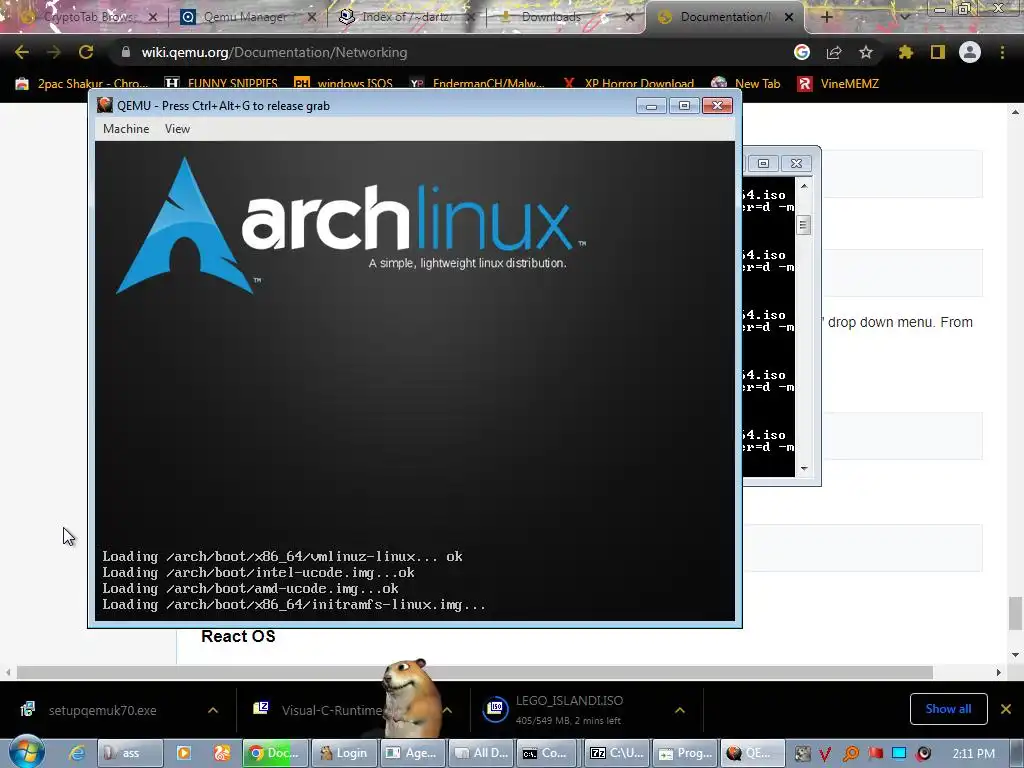
Task: Open the setupqemuk70.exe download item
Action: 103,710
